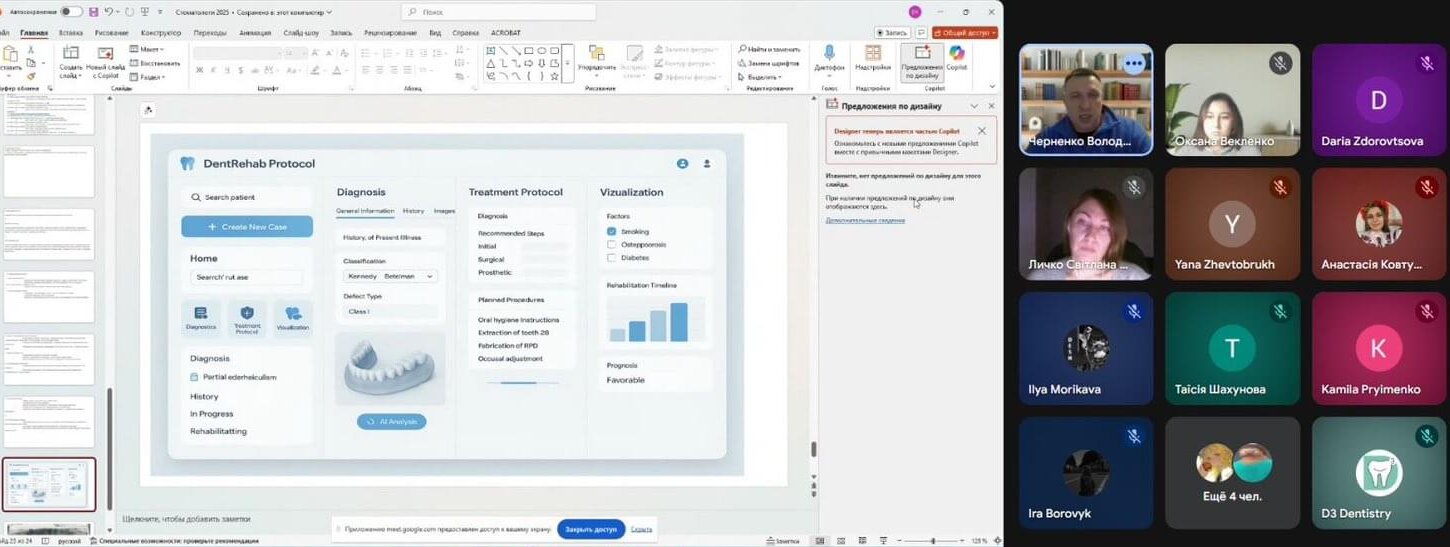Click the Закрыть доступ button
Viewport: 1450px width, 547px height.
coord(590,529)
